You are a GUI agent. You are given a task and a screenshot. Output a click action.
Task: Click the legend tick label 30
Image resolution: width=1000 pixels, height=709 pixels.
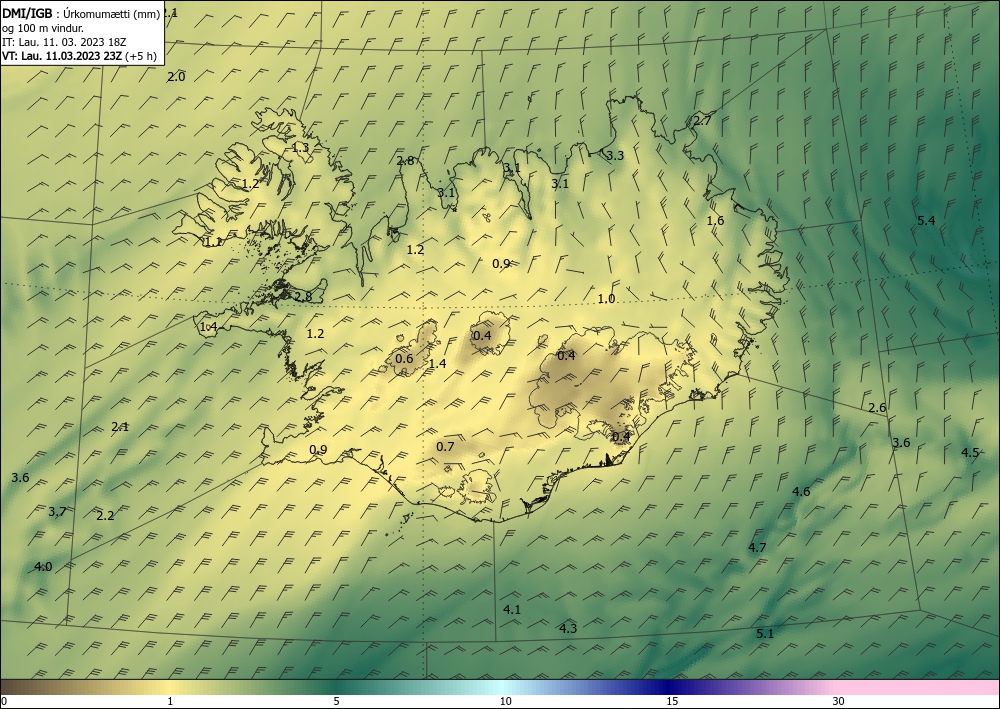(x=839, y=701)
